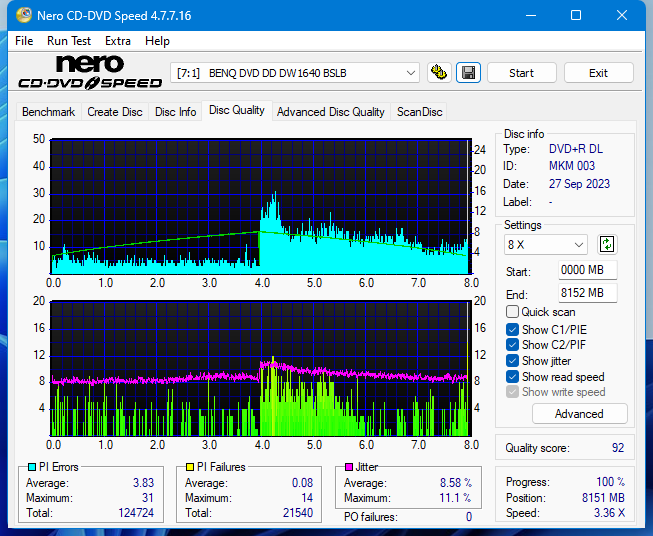Click PI Errors total 124724
This screenshot has height=536, width=653.
pos(136,513)
